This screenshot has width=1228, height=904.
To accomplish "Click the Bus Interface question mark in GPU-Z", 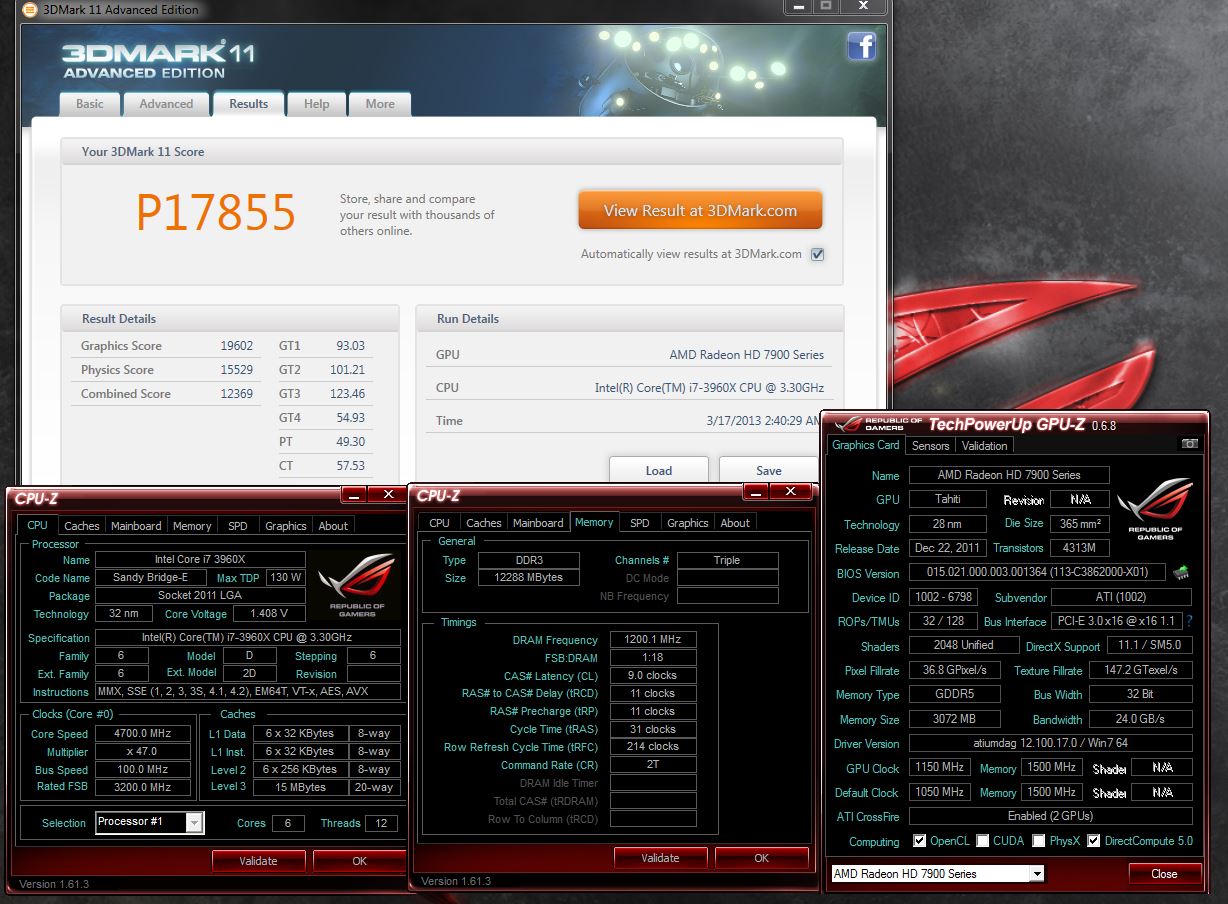I will [x=1189, y=621].
